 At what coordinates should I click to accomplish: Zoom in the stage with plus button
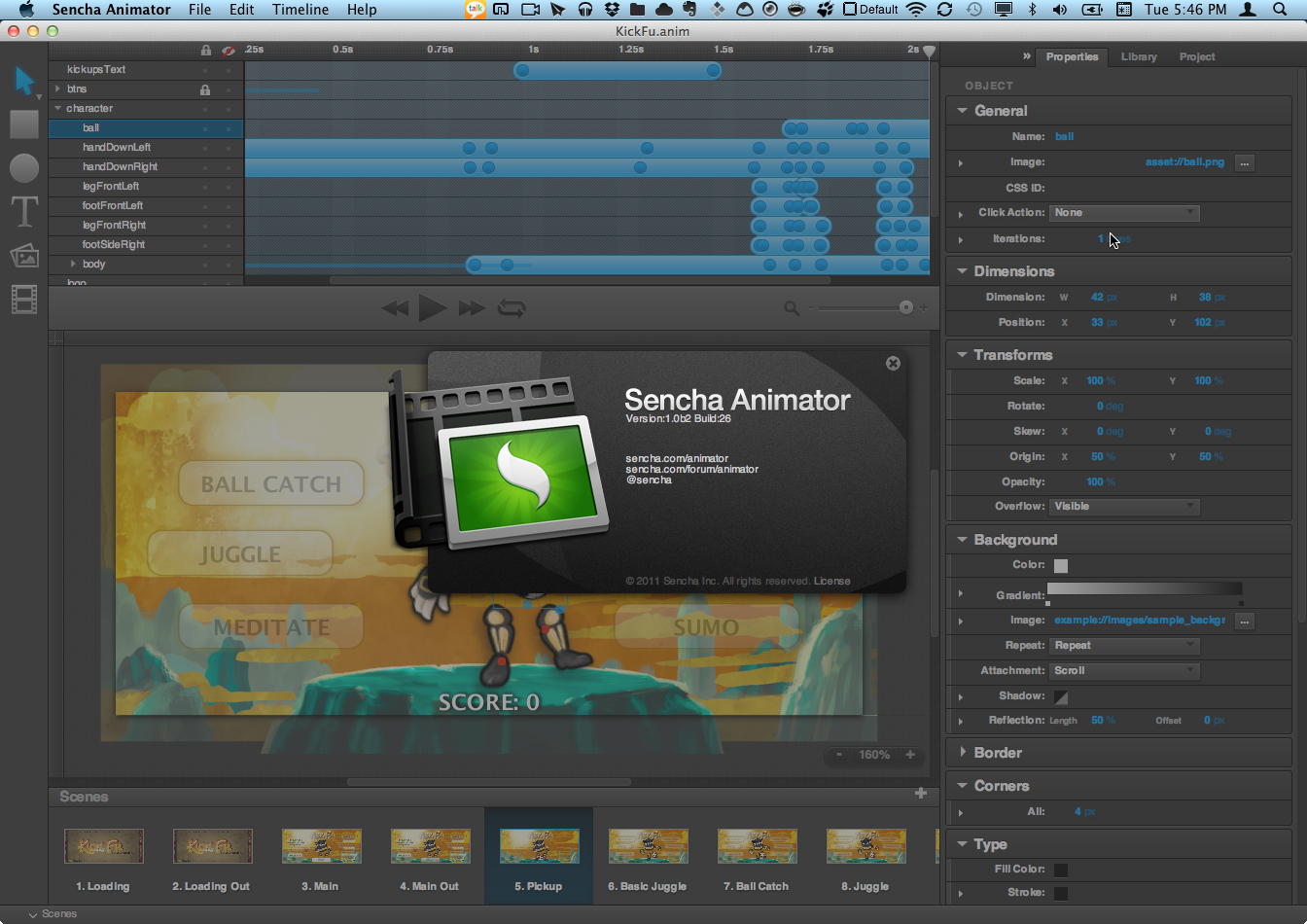(x=910, y=754)
